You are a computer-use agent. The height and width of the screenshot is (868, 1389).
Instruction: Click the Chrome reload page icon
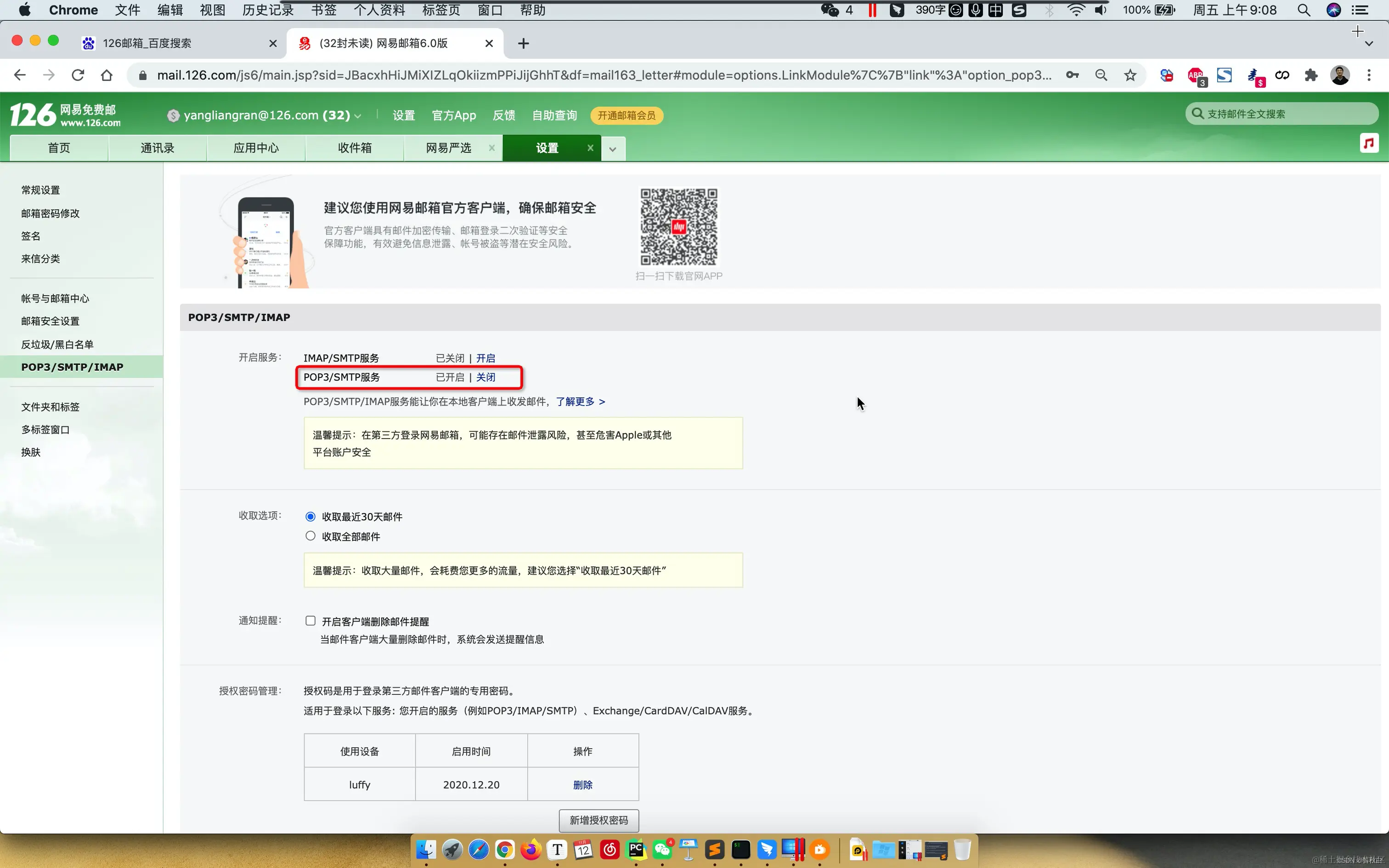[x=78, y=75]
